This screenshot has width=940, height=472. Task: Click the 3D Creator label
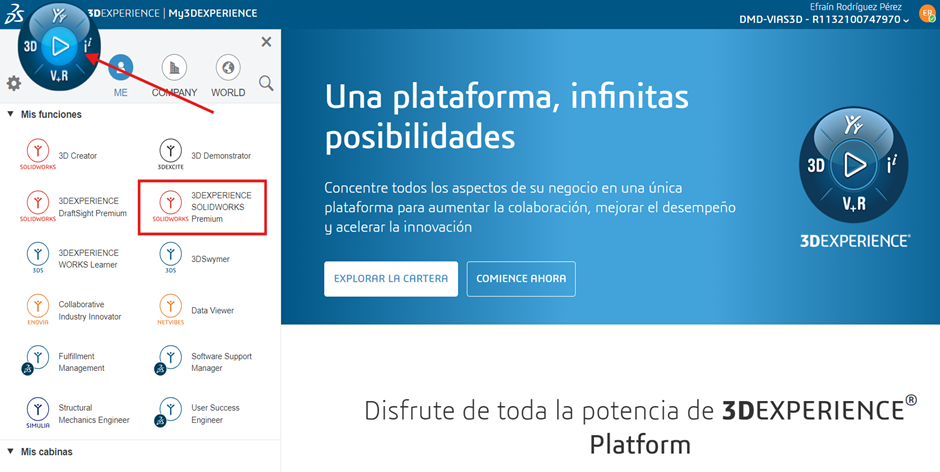pos(78,156)
